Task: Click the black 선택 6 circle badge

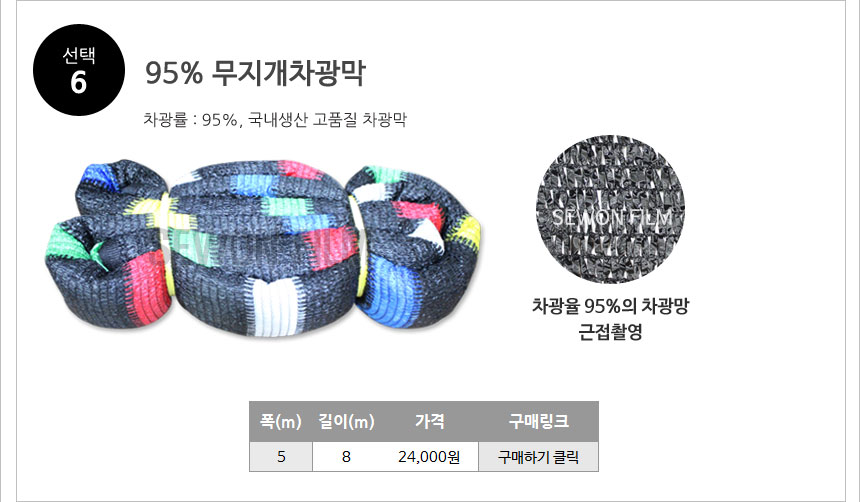Action: (79, 70)
